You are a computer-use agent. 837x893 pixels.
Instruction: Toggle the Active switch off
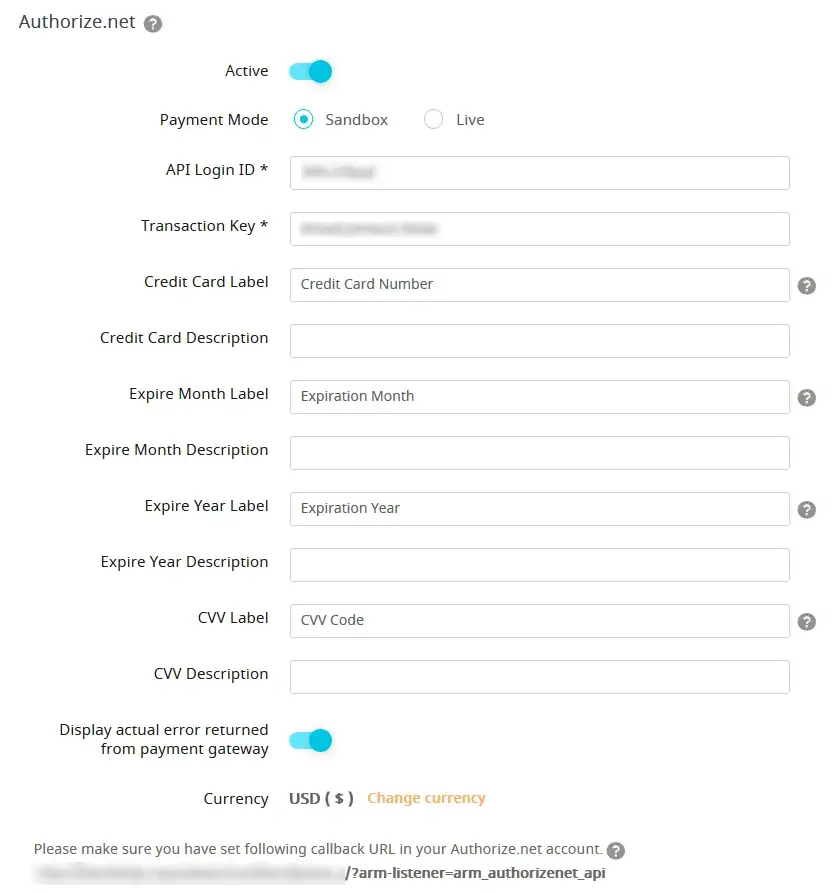point(310,72)
